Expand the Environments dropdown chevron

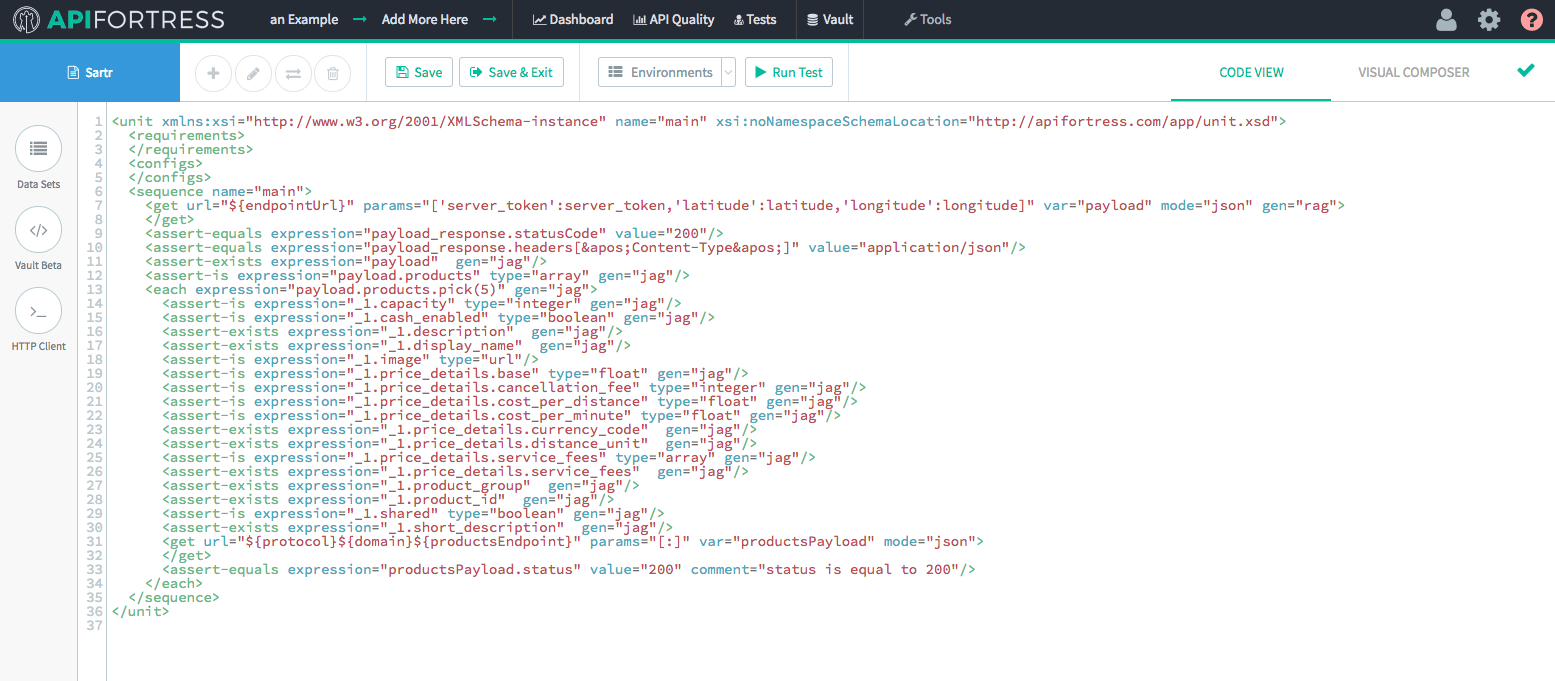point(727,72)
